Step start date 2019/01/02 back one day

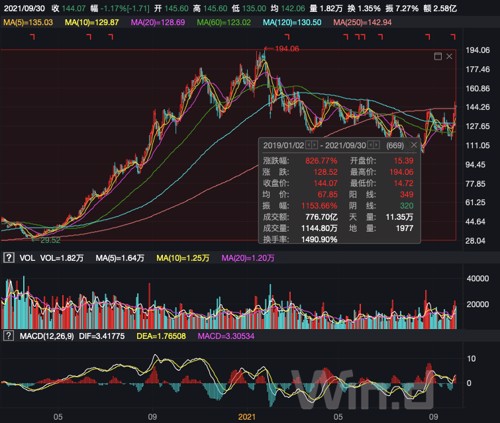[309, 145]
